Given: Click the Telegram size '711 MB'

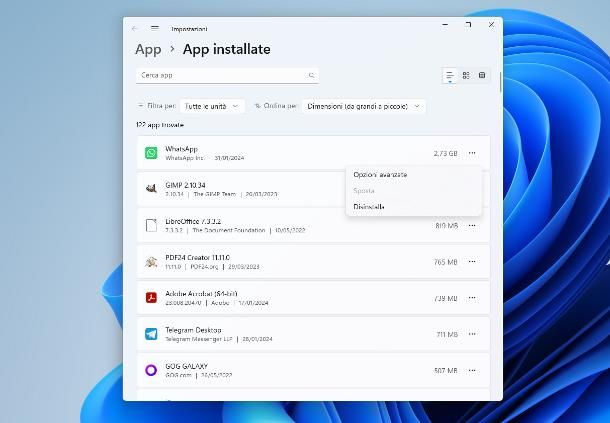Looking at the screenshot, I should point(447,334).
